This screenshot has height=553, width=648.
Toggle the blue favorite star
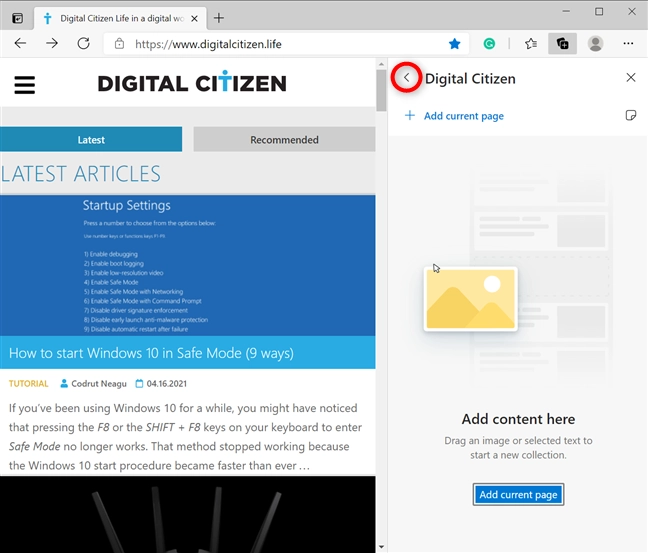pos(455,43)
